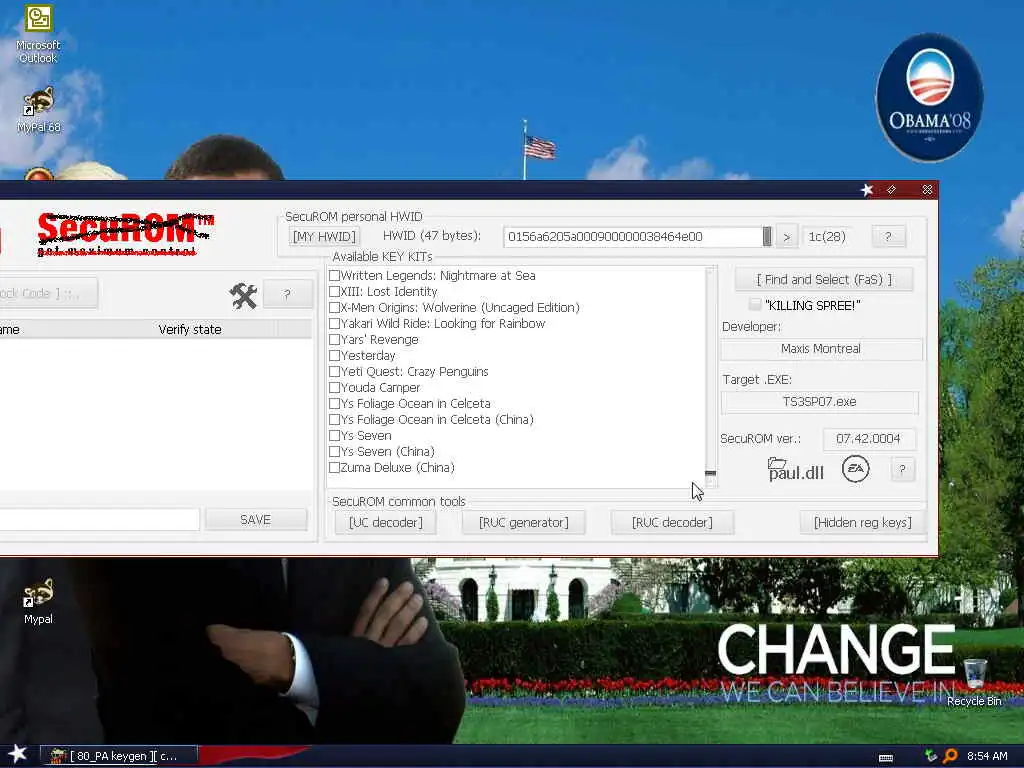Open the [RUC generator] tool
1024x768 pixels.
(x=524, y=522)
